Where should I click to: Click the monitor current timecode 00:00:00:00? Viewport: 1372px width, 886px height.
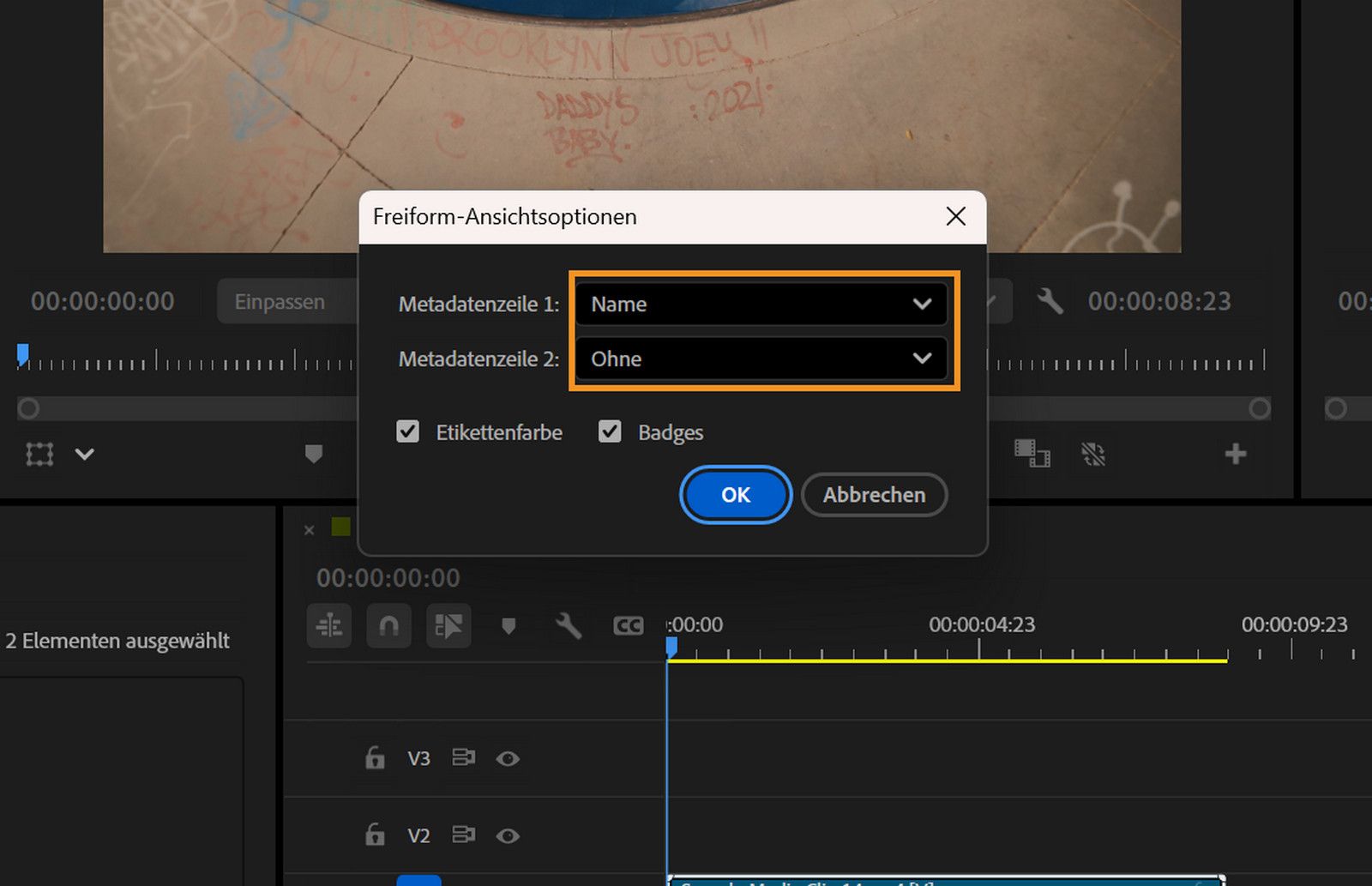102,301
